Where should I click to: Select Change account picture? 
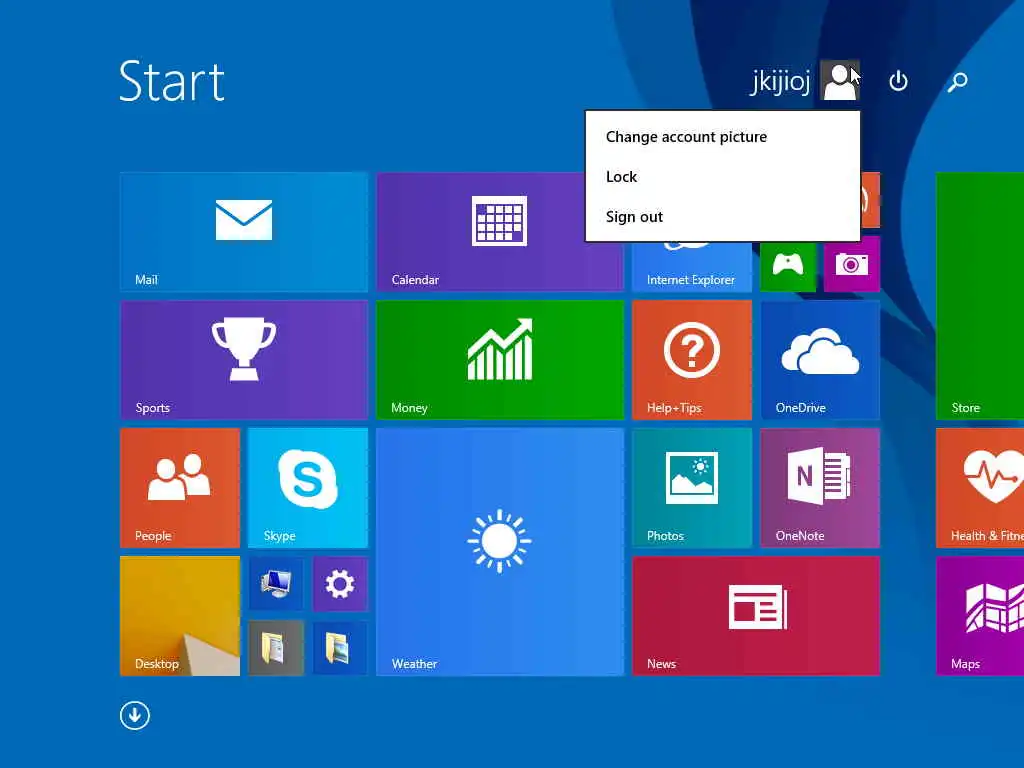pos(686,136)
